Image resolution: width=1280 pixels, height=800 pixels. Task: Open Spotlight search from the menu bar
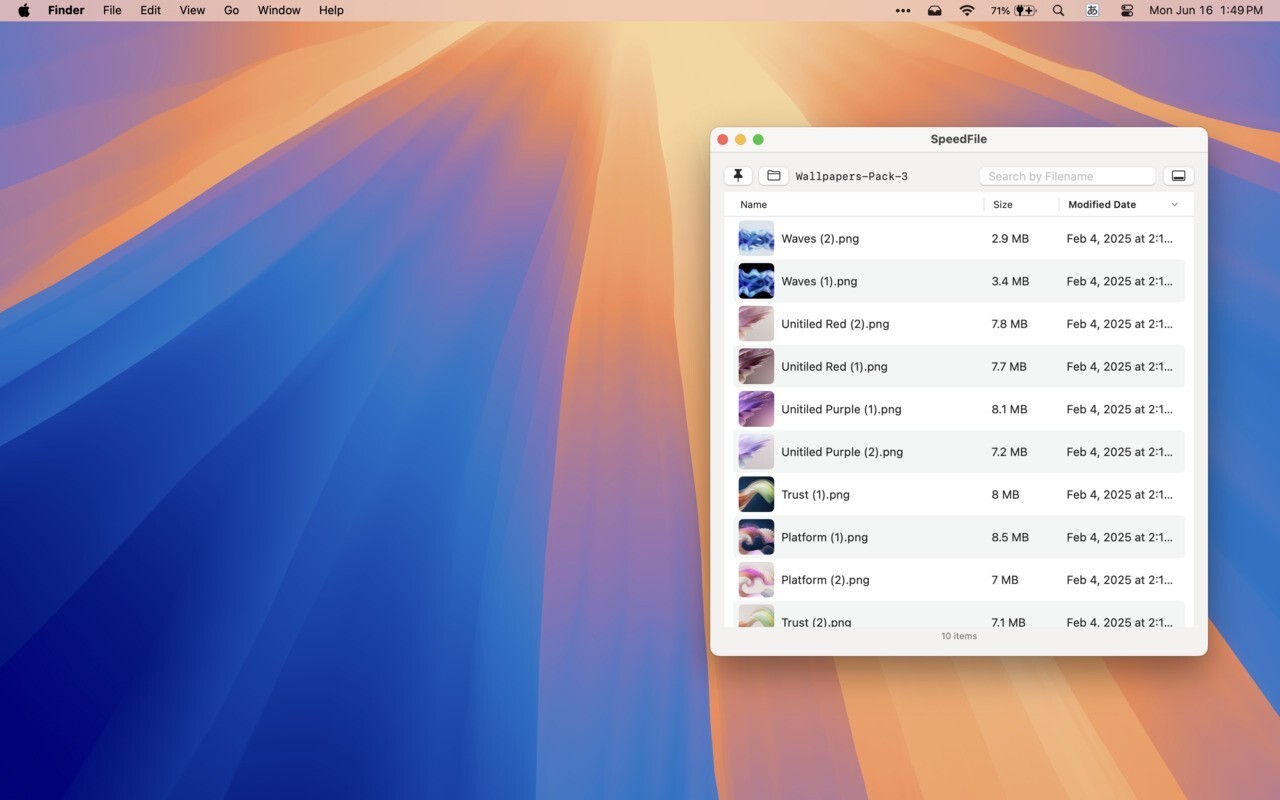tap(1057, 11)
